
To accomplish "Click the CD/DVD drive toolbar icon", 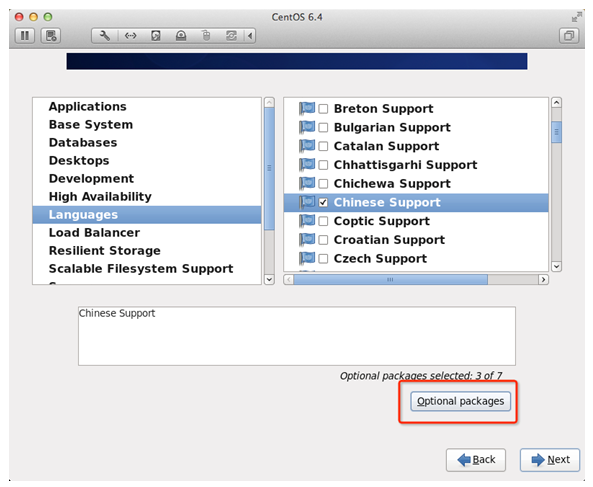I will point(181,36).
